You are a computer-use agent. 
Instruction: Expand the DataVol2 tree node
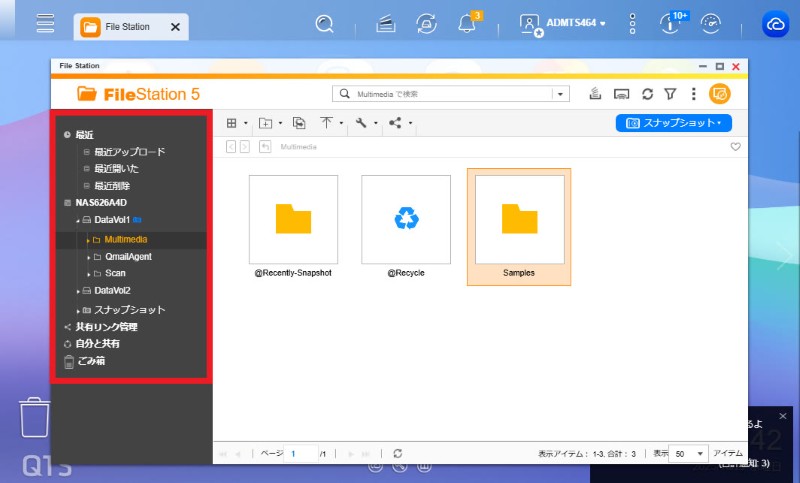tap(79, 290)
